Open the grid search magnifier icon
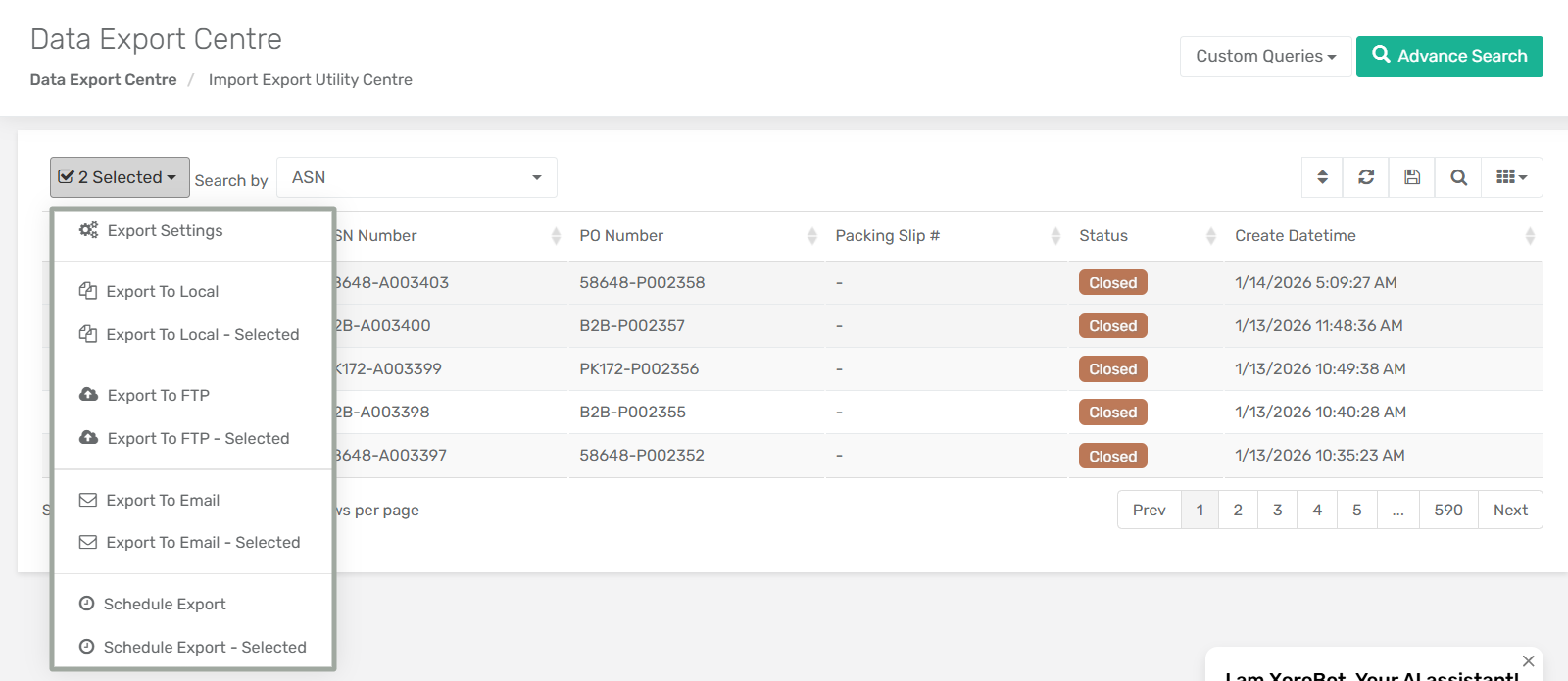This screenshot has width=1568, height=681. [1458, 177]
